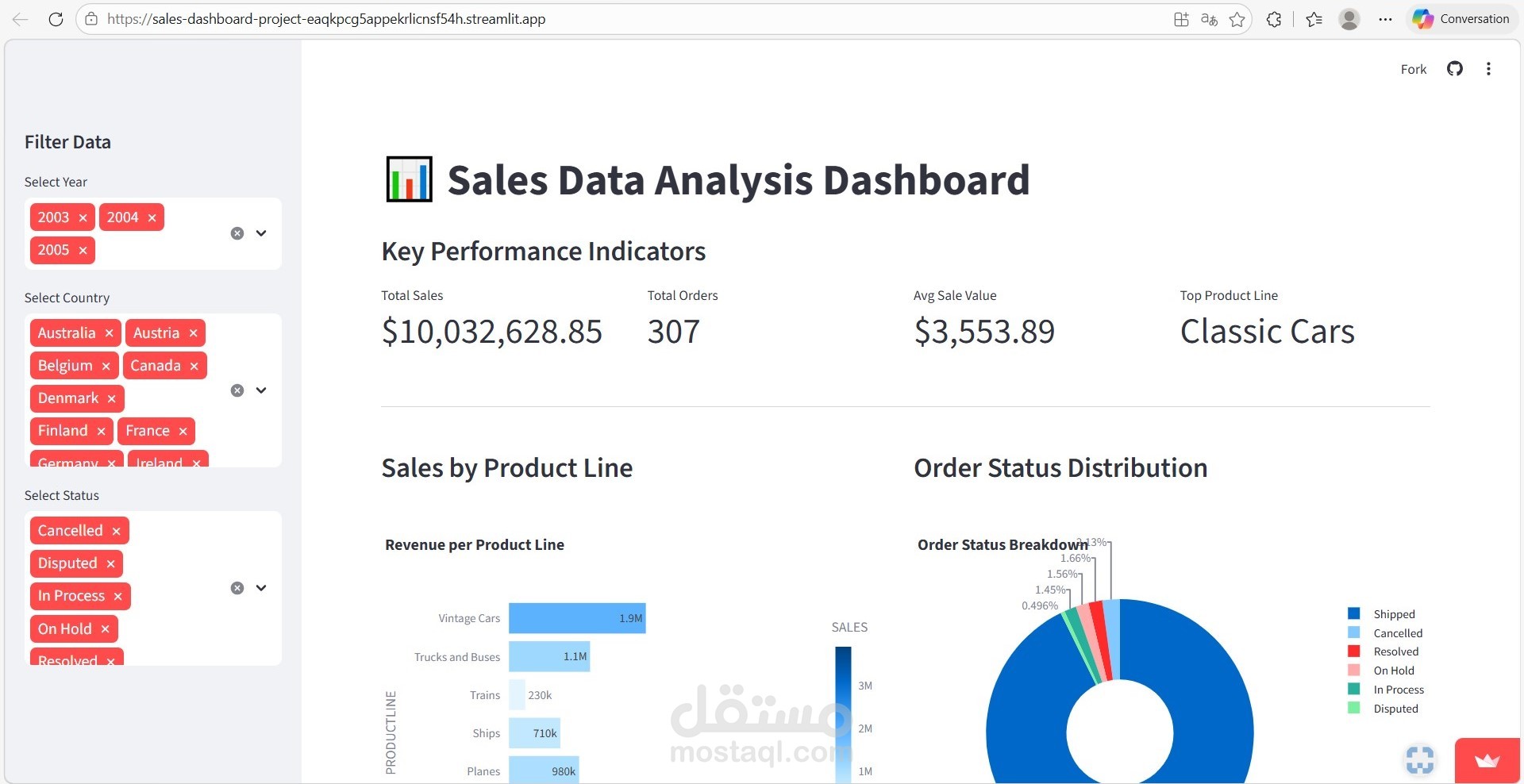The image size is (1524, 784).
Task: Remove Austria country tag
Action: 193,333
